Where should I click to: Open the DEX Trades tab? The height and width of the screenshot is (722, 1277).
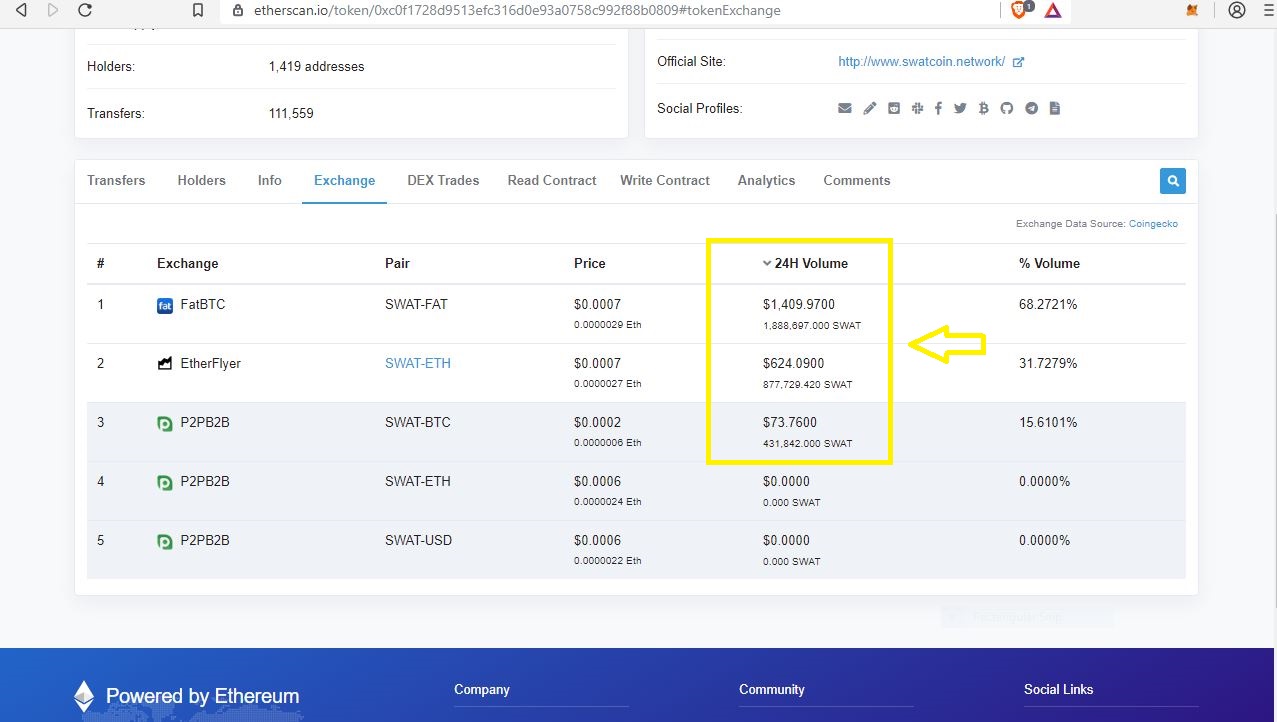click(443, 181)
